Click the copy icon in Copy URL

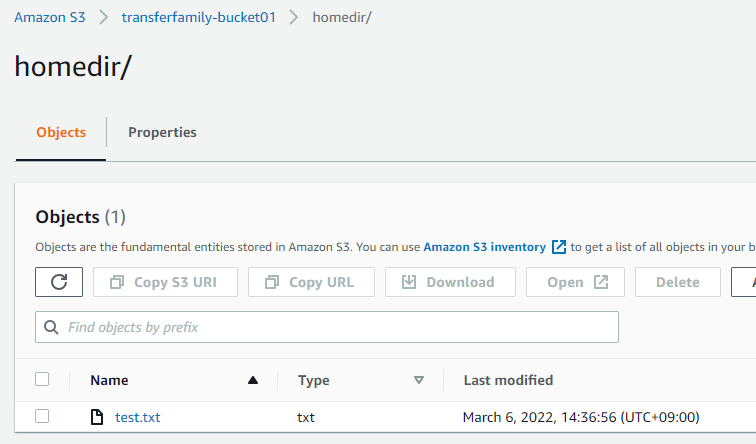tap(271, 282)
